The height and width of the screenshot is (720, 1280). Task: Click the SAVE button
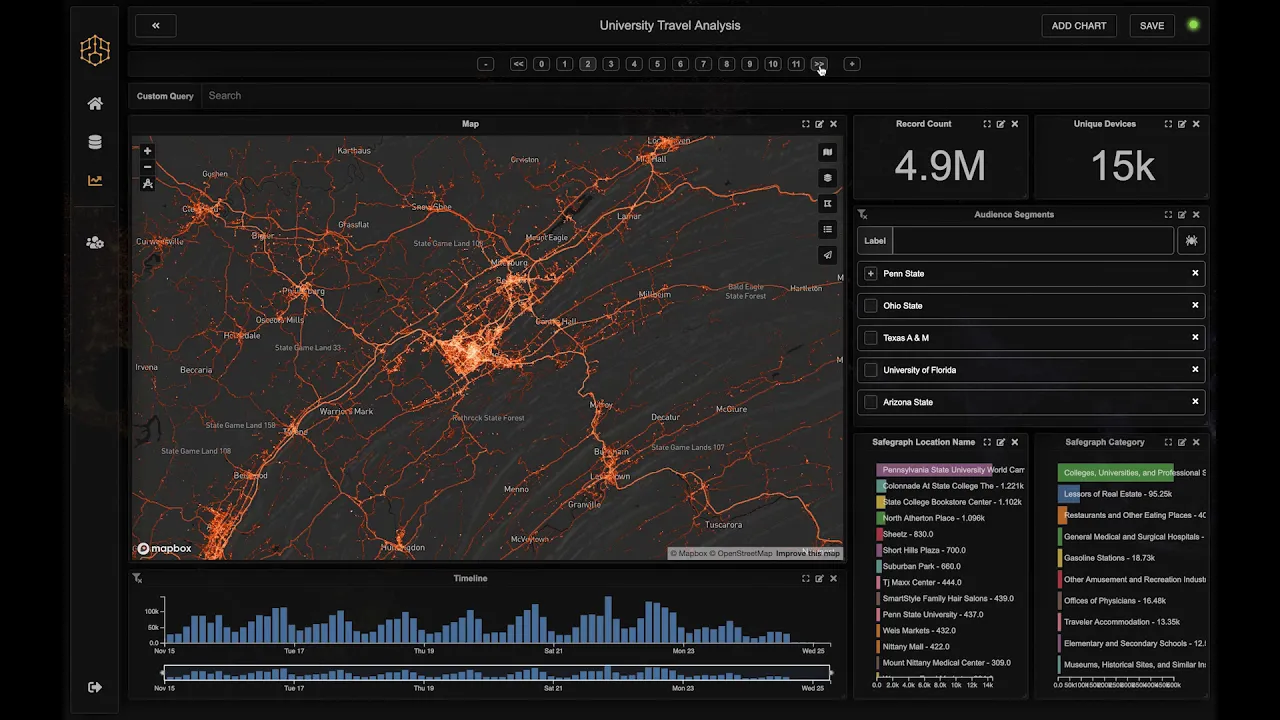click(1152, 26)
